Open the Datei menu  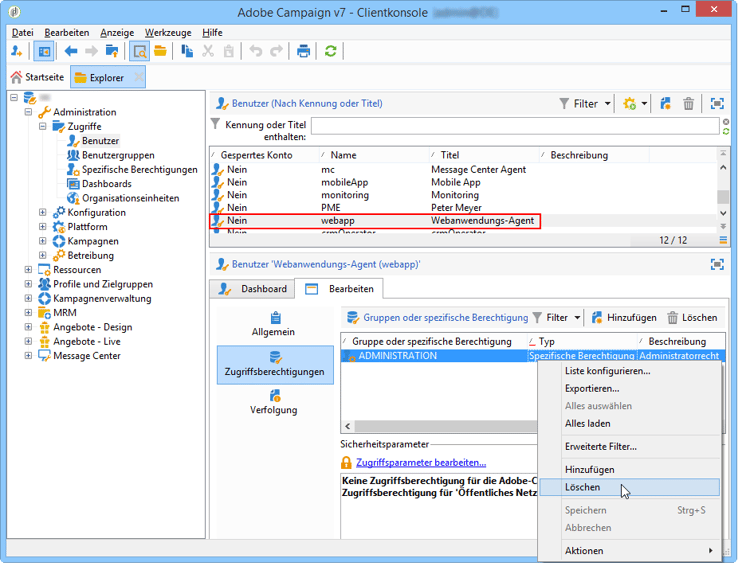pyautogui.click(x=22, y=33)
